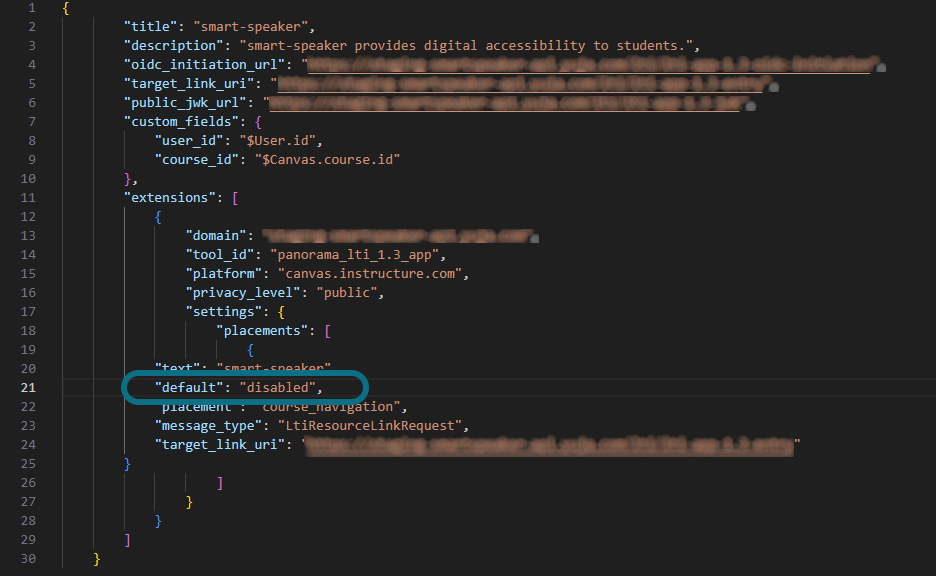Click the "tool_id" key

[x=220, y=255]
